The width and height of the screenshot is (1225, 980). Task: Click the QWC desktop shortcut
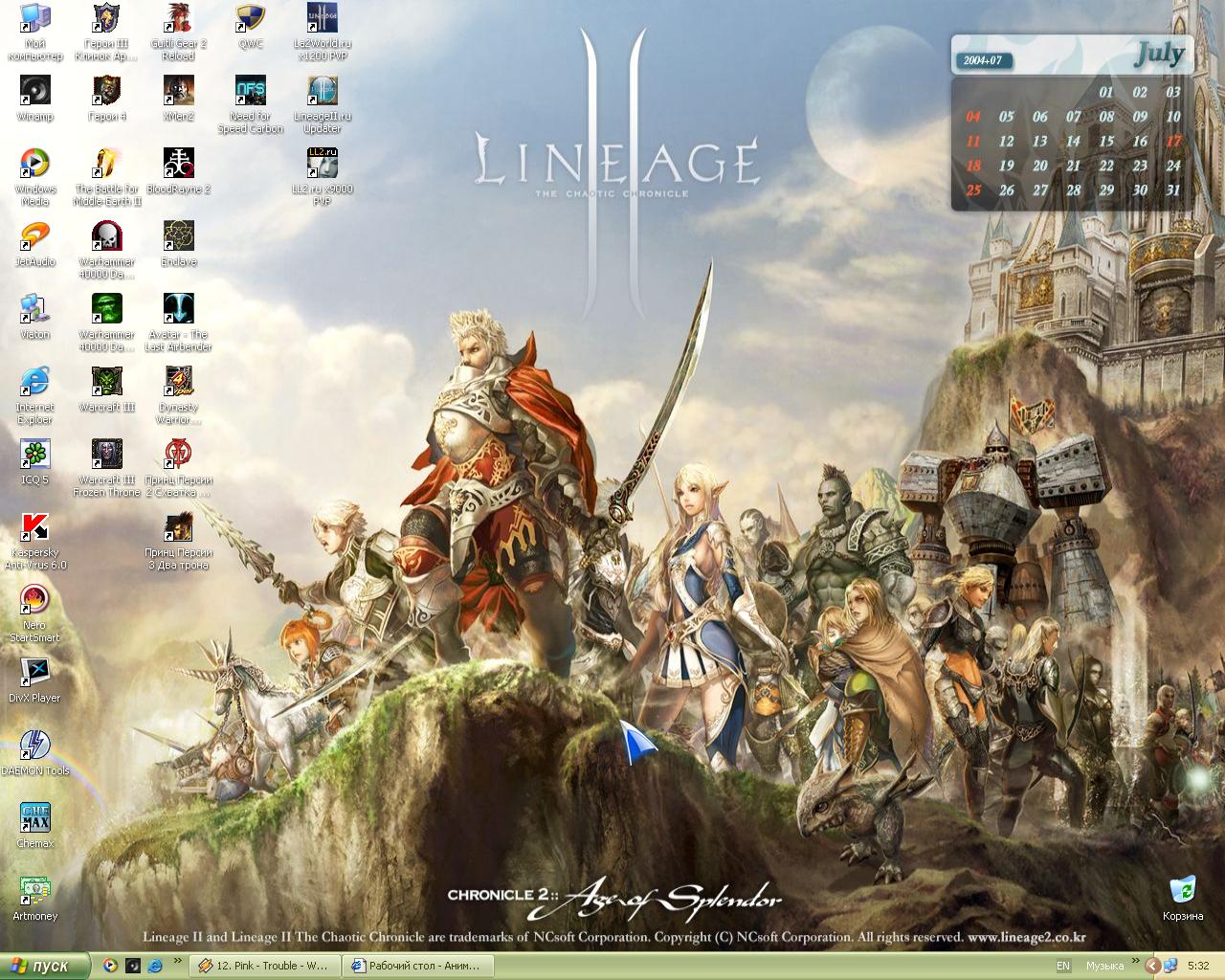[250, 26]
